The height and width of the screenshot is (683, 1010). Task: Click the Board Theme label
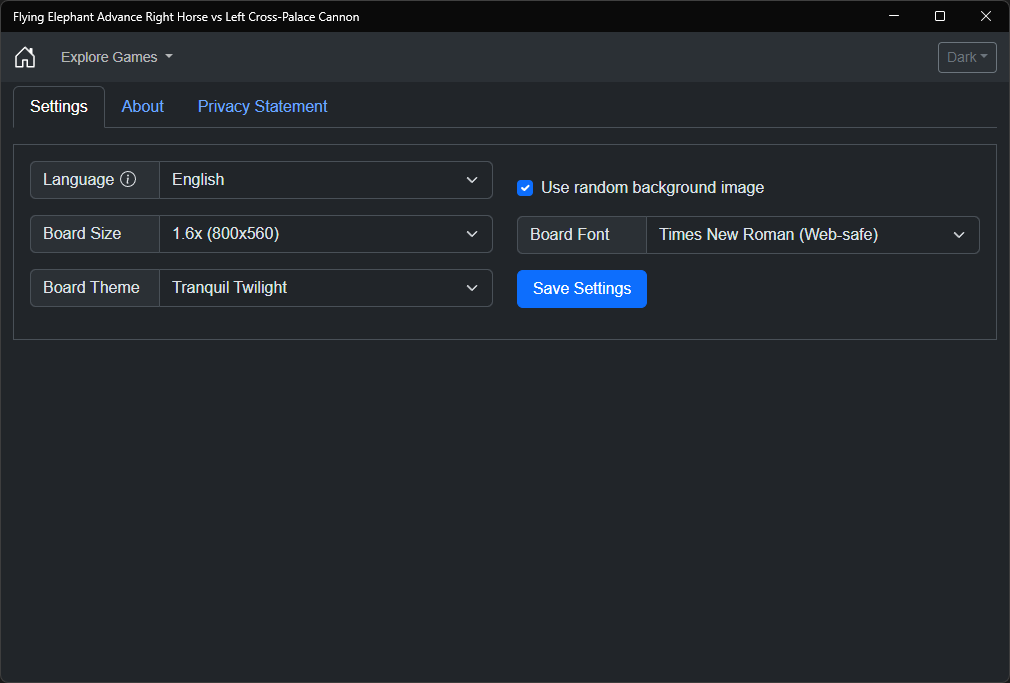click(x=91, y=288)
